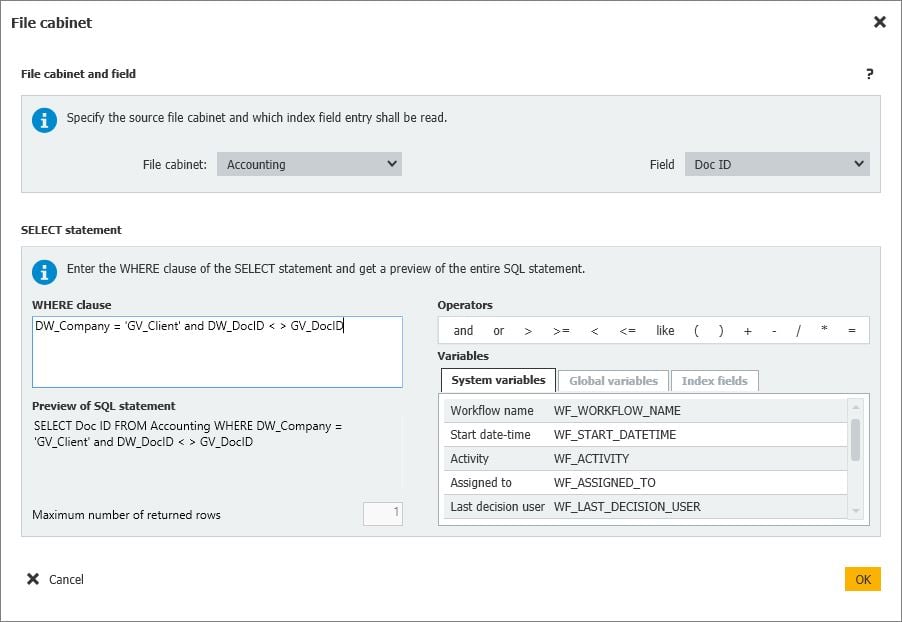
Task: Insert the opening parenthesis operator
Action: coord(696,331)
